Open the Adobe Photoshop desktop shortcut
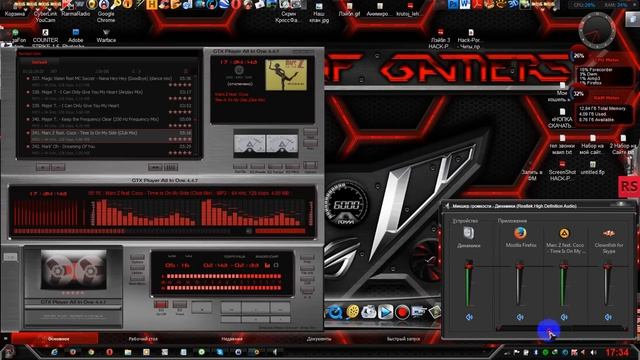The image size is (640, 360). pyautogui.click(x=76, y=38)
